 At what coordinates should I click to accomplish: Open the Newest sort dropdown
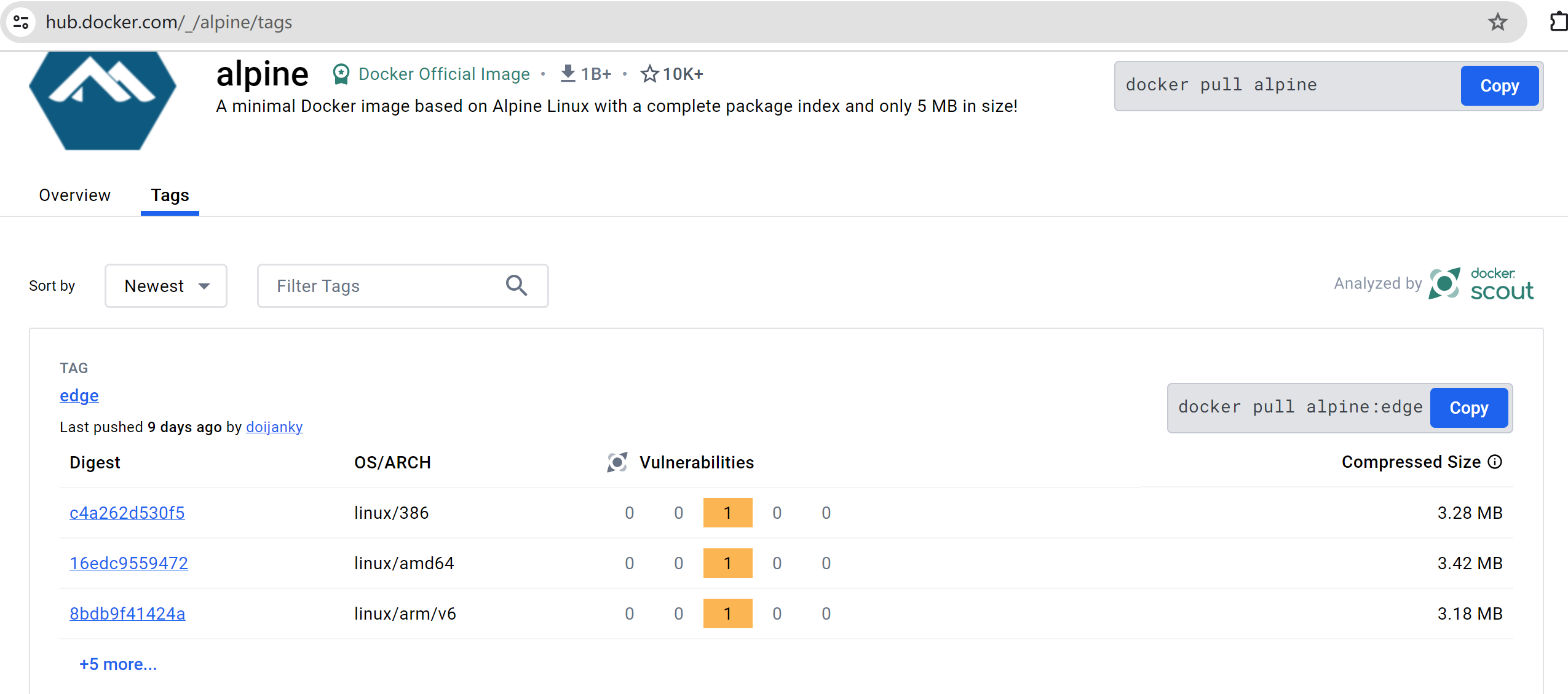coord(166,286)
